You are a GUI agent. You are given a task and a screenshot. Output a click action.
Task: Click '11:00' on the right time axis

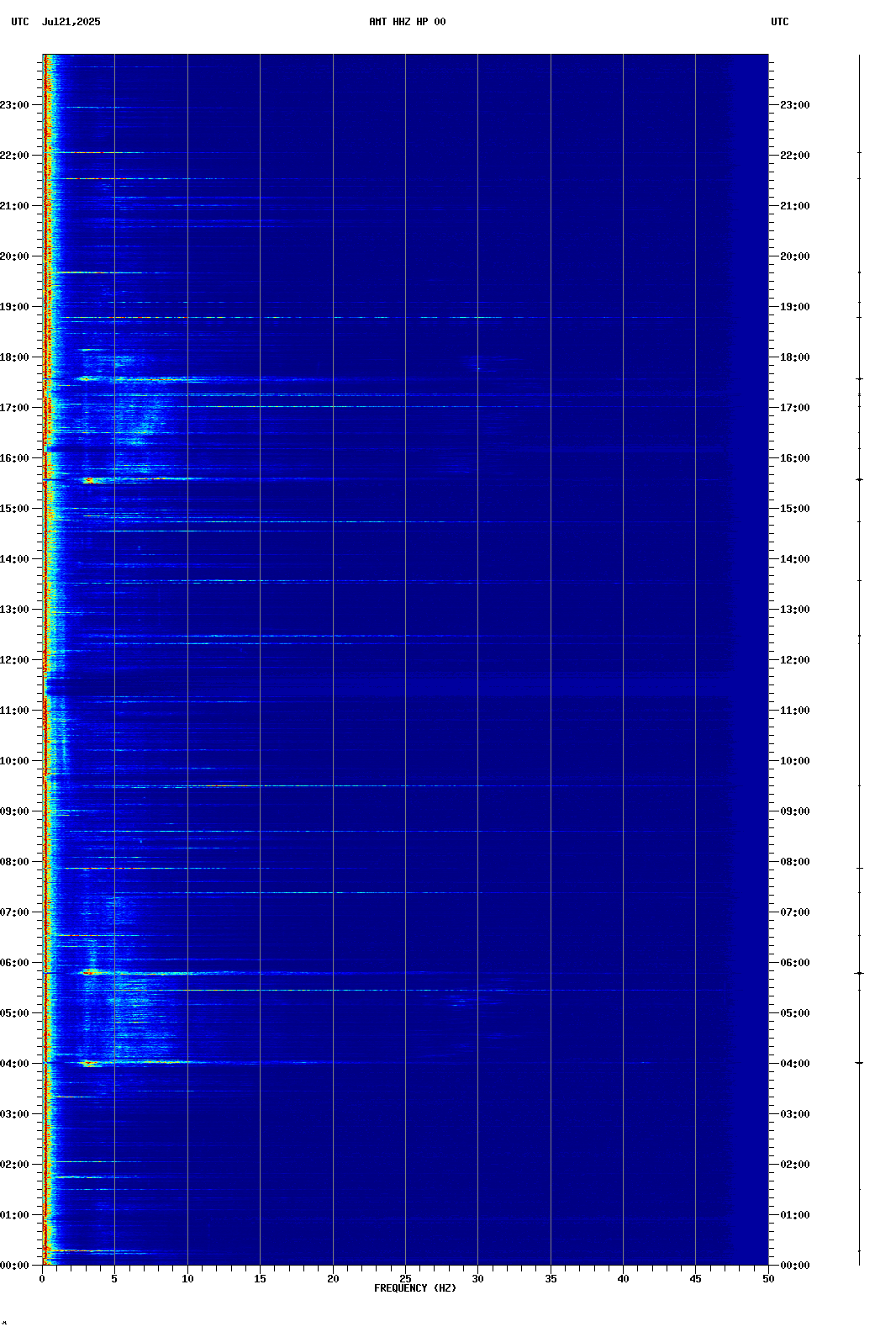[x=795, y=711]
